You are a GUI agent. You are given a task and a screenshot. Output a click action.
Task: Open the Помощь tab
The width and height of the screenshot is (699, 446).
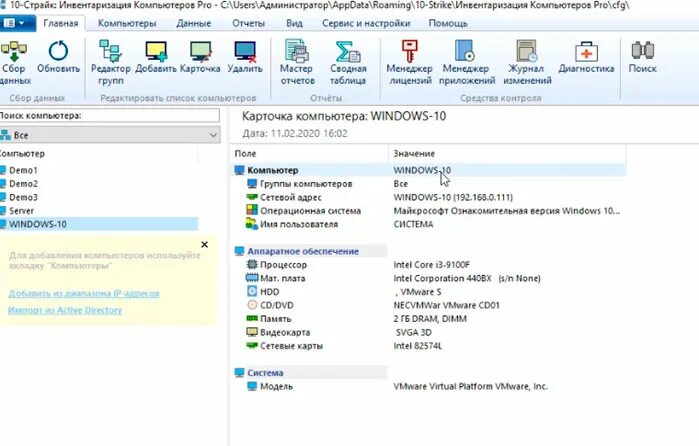[x=448, y=23]
